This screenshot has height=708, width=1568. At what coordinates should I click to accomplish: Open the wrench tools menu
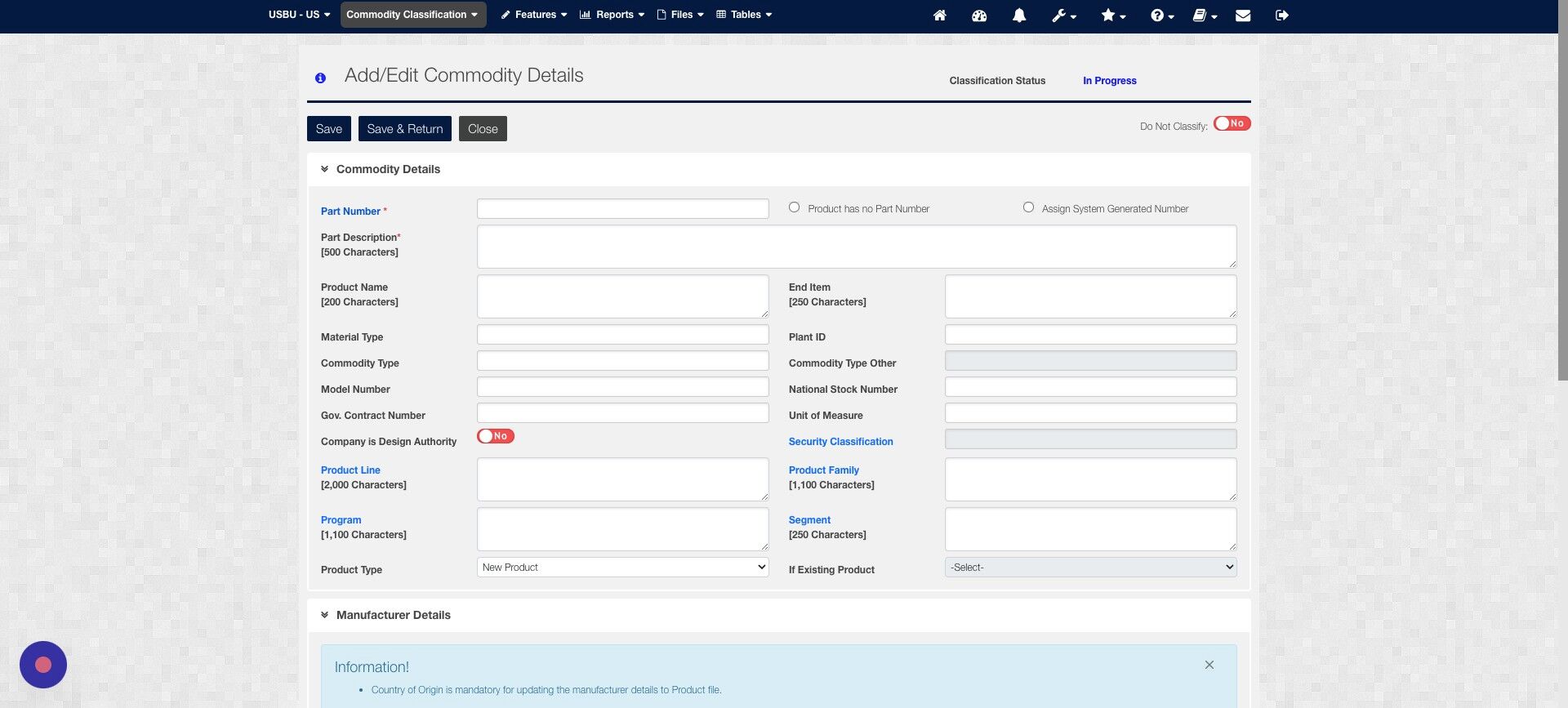(x=1063, y=15)
